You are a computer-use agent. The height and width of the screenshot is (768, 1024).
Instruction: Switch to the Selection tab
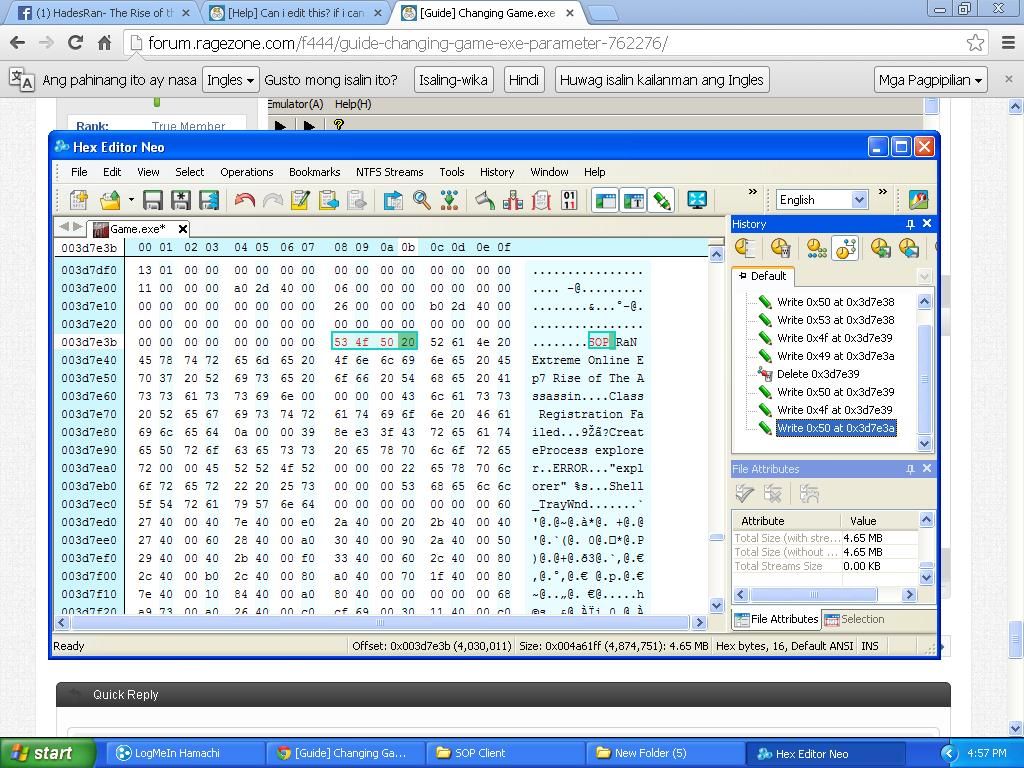[x=854, y=619]
